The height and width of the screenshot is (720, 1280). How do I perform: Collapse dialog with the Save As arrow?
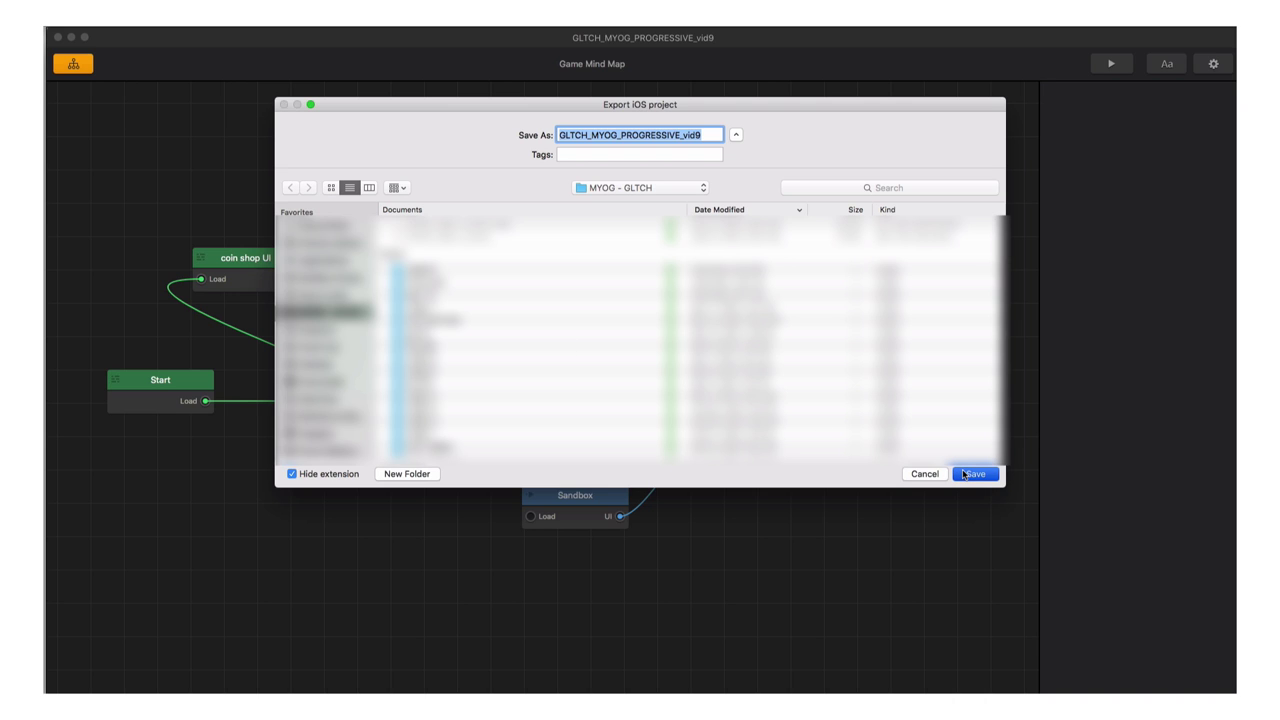736,135
